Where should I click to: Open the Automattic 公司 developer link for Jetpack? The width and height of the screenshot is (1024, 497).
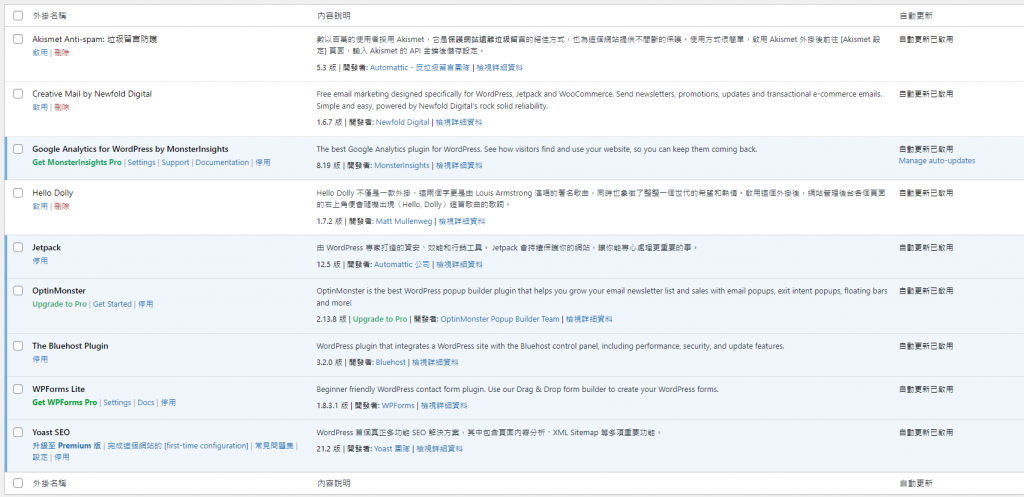click(402, 265)
